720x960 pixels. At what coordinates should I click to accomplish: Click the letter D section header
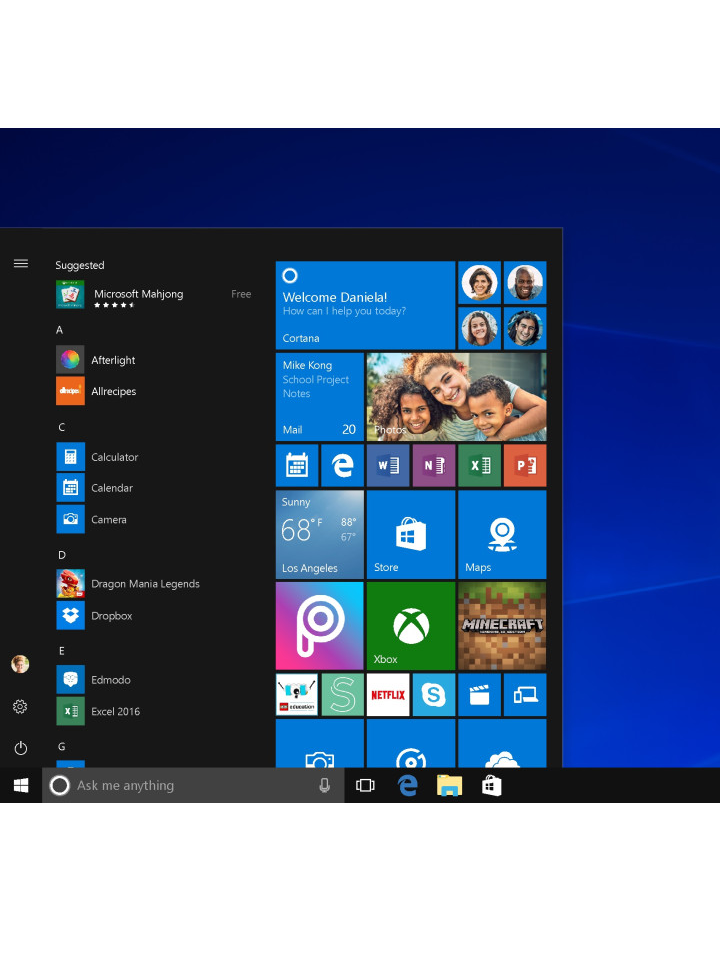pyautogui.click(x=62, y=555)
